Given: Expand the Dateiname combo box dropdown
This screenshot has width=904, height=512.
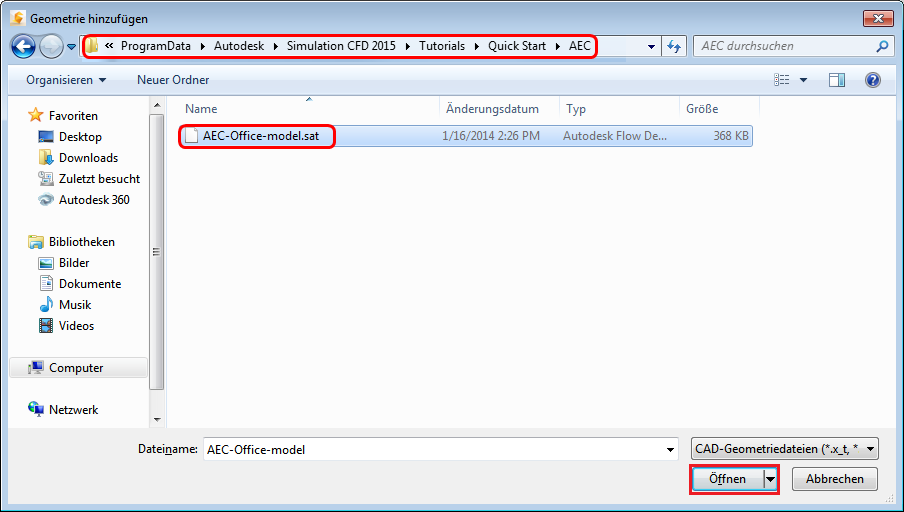Looking at the screenshot, I should [670, 449].
